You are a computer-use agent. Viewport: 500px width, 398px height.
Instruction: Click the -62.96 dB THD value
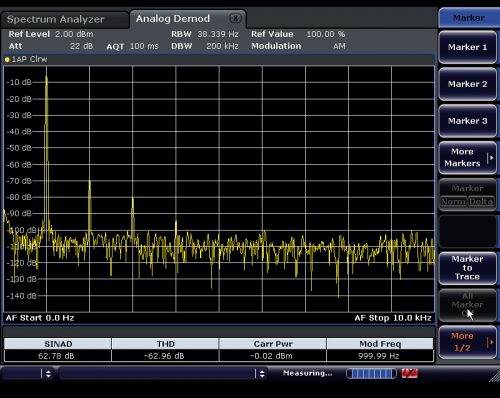point(164,356)
